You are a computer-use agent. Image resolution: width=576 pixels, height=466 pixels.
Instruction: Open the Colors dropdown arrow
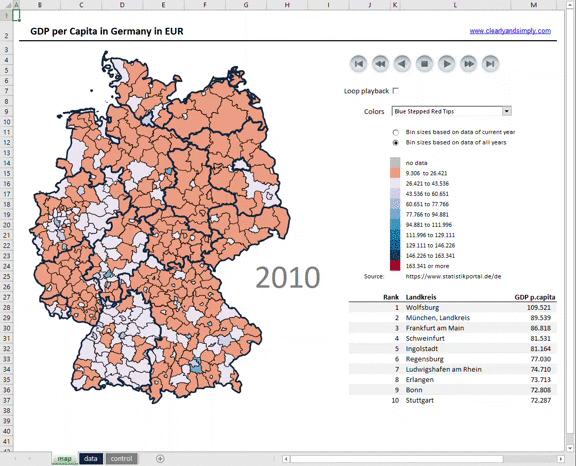click(507, 111)
